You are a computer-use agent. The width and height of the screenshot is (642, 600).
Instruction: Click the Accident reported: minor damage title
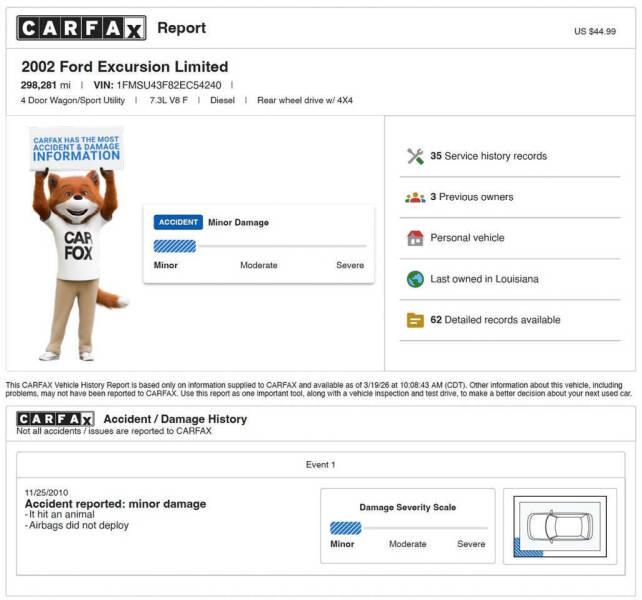tap(115, 504)
